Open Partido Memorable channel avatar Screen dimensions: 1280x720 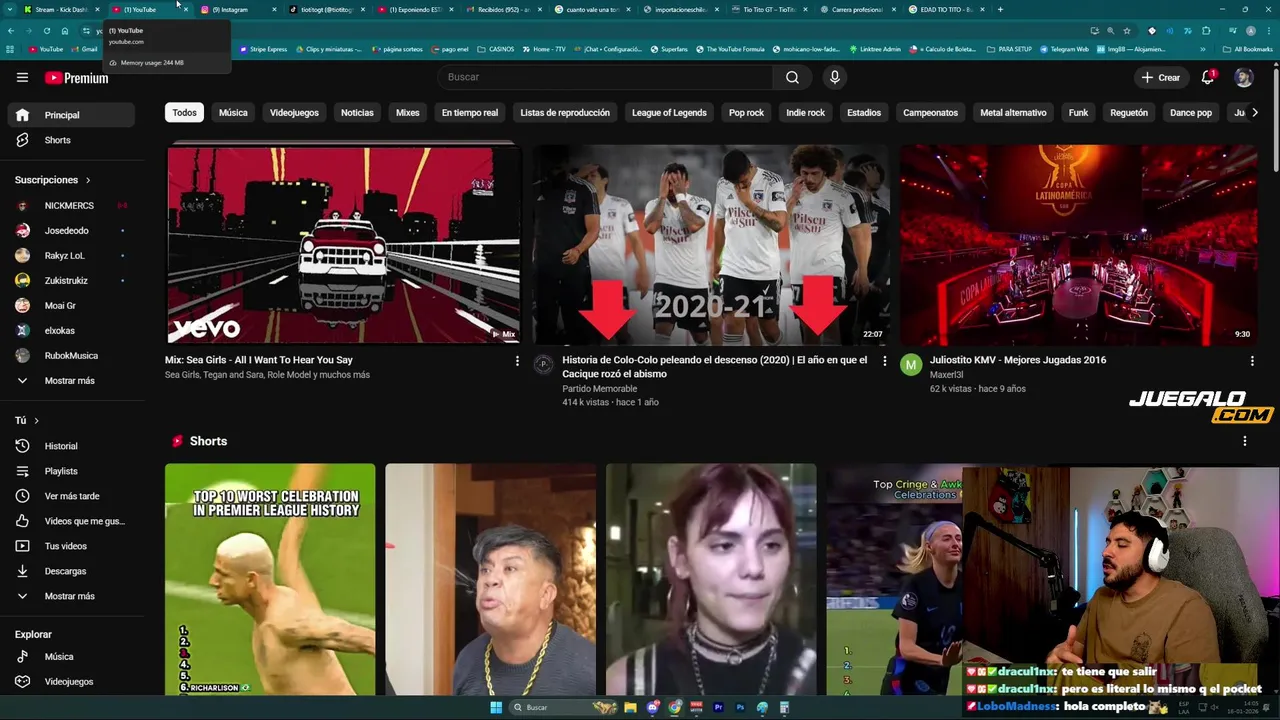tap(543, 365)
